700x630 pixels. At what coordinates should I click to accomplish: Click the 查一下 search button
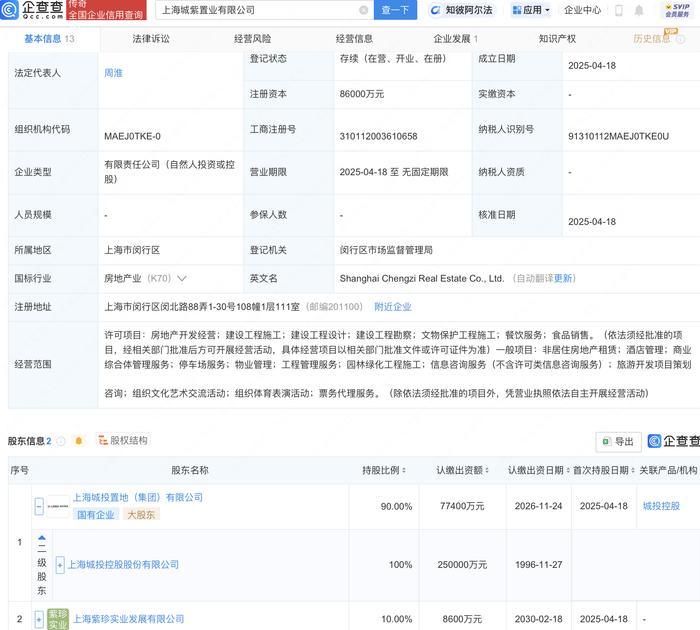395,10
